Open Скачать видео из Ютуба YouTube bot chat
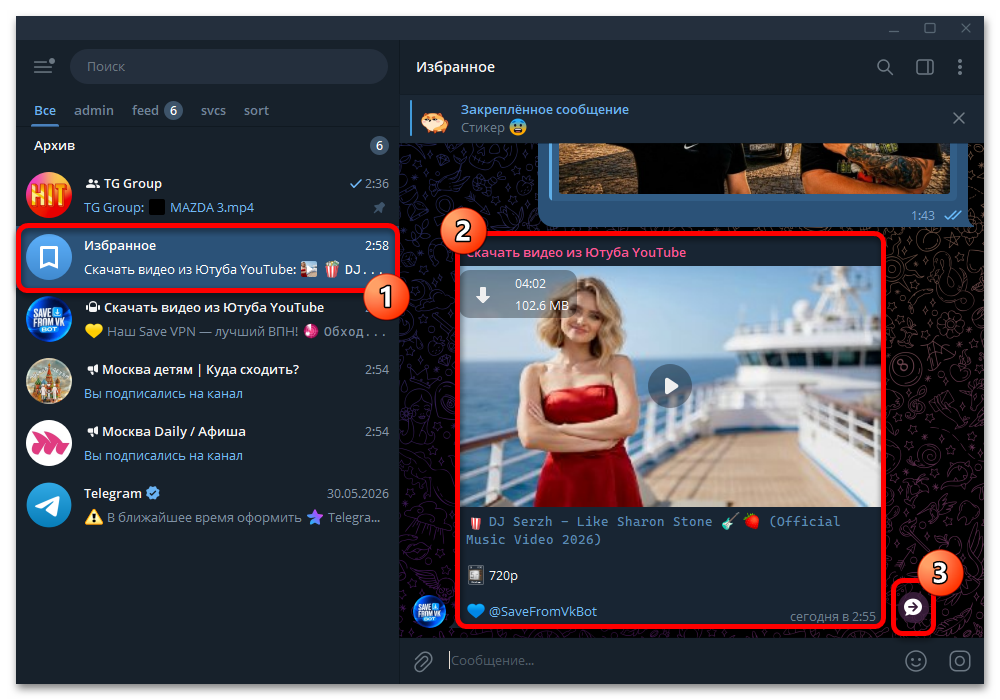This screenshot has height=700, width=1000. pyautogui.click(x=208, y=319)
